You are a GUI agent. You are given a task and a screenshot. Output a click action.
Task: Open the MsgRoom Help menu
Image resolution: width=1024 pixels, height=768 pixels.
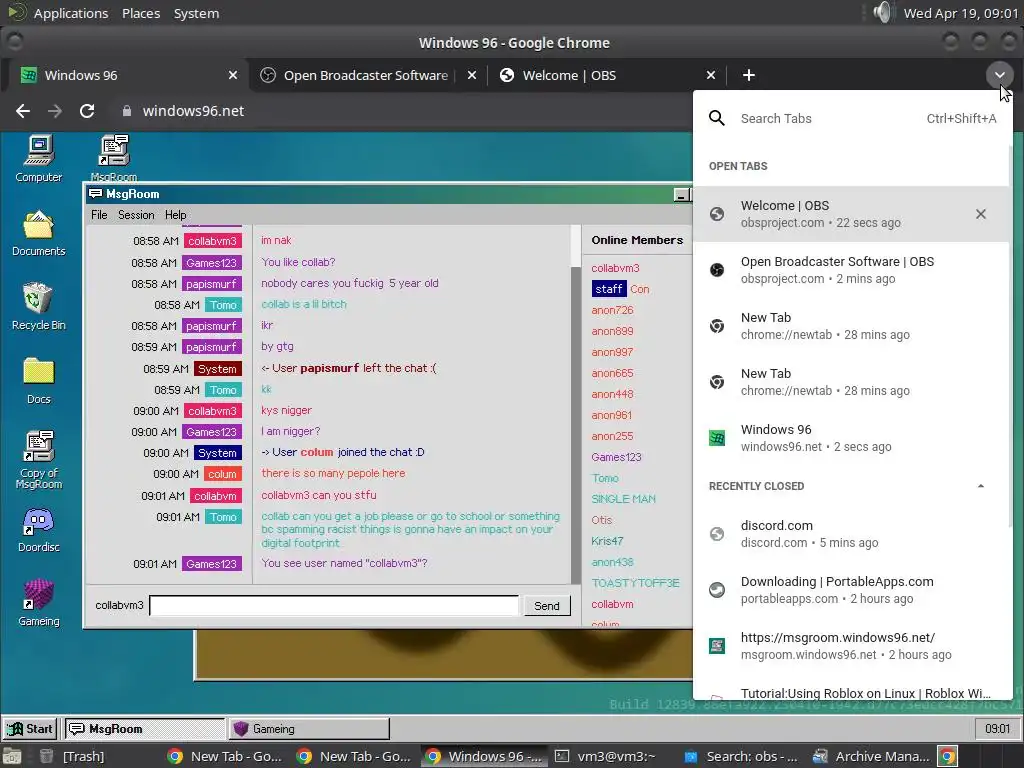coord(175,215)
